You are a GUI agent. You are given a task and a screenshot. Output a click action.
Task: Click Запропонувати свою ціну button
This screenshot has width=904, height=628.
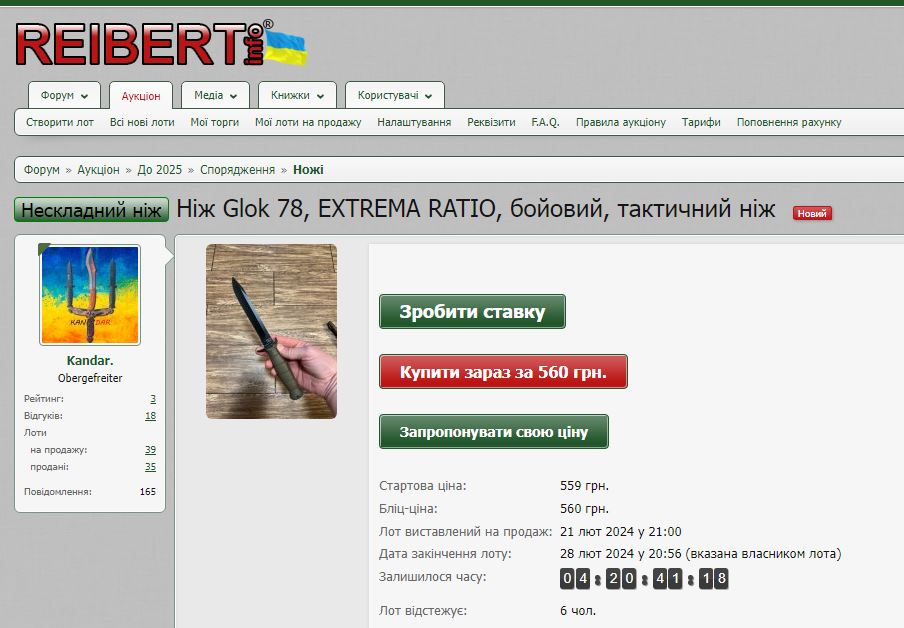coord(494,431)
